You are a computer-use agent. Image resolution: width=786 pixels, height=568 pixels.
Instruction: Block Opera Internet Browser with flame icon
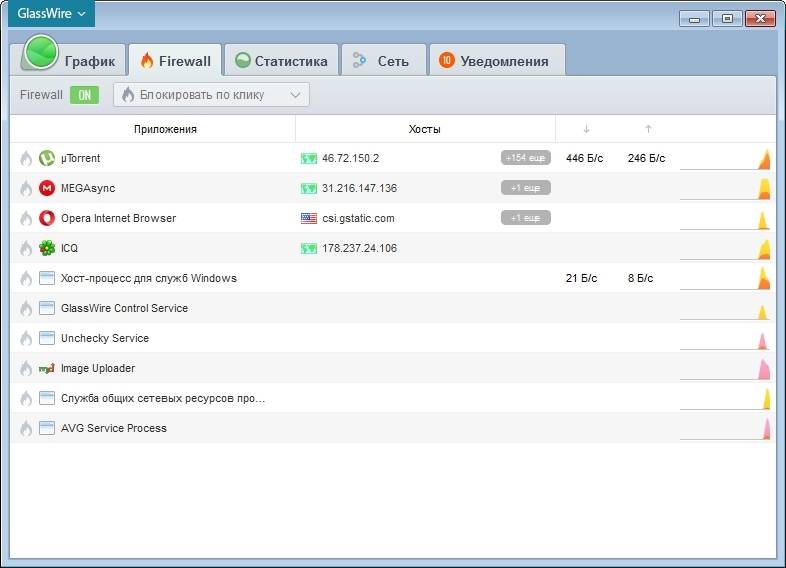coord(26,219)
